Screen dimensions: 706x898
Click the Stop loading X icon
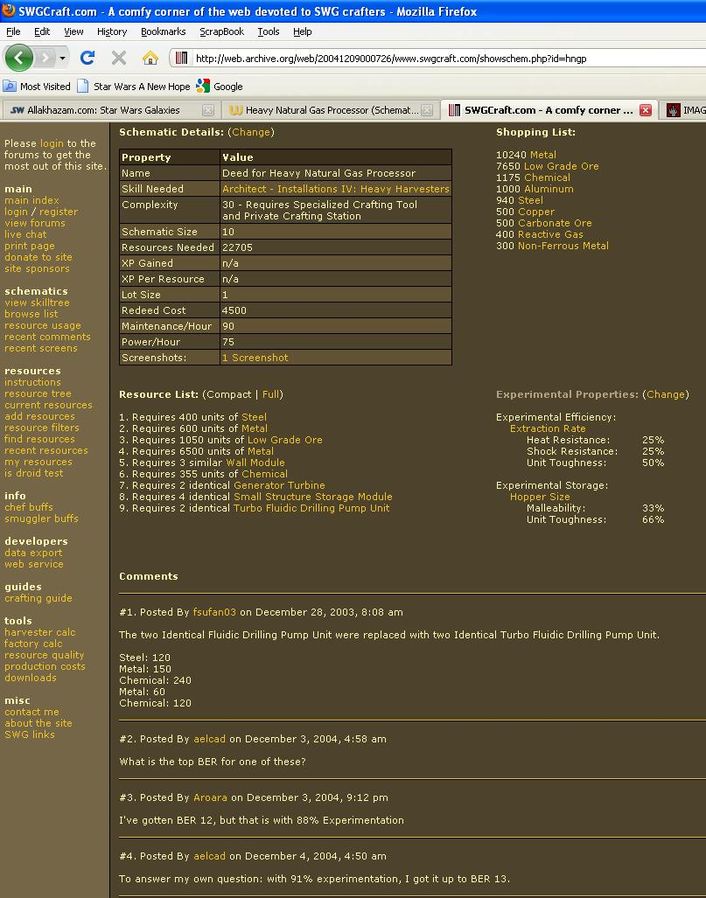118,58
